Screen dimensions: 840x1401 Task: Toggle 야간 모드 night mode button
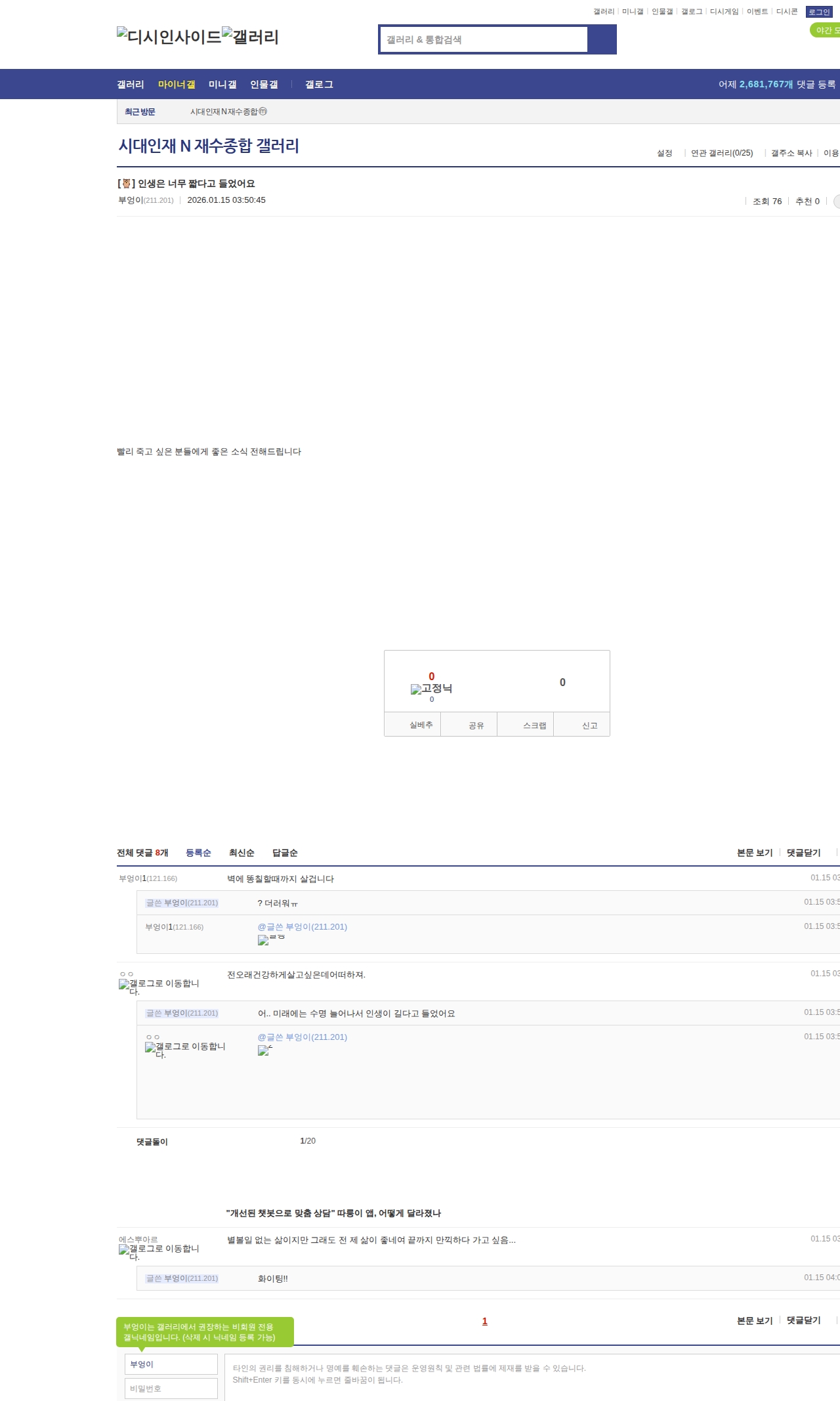point(826,30)
